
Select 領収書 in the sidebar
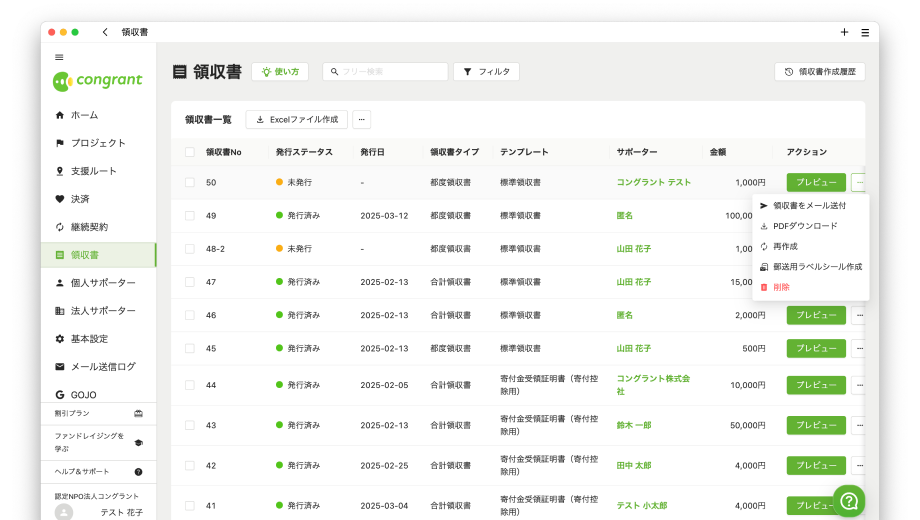click(98, 255)
